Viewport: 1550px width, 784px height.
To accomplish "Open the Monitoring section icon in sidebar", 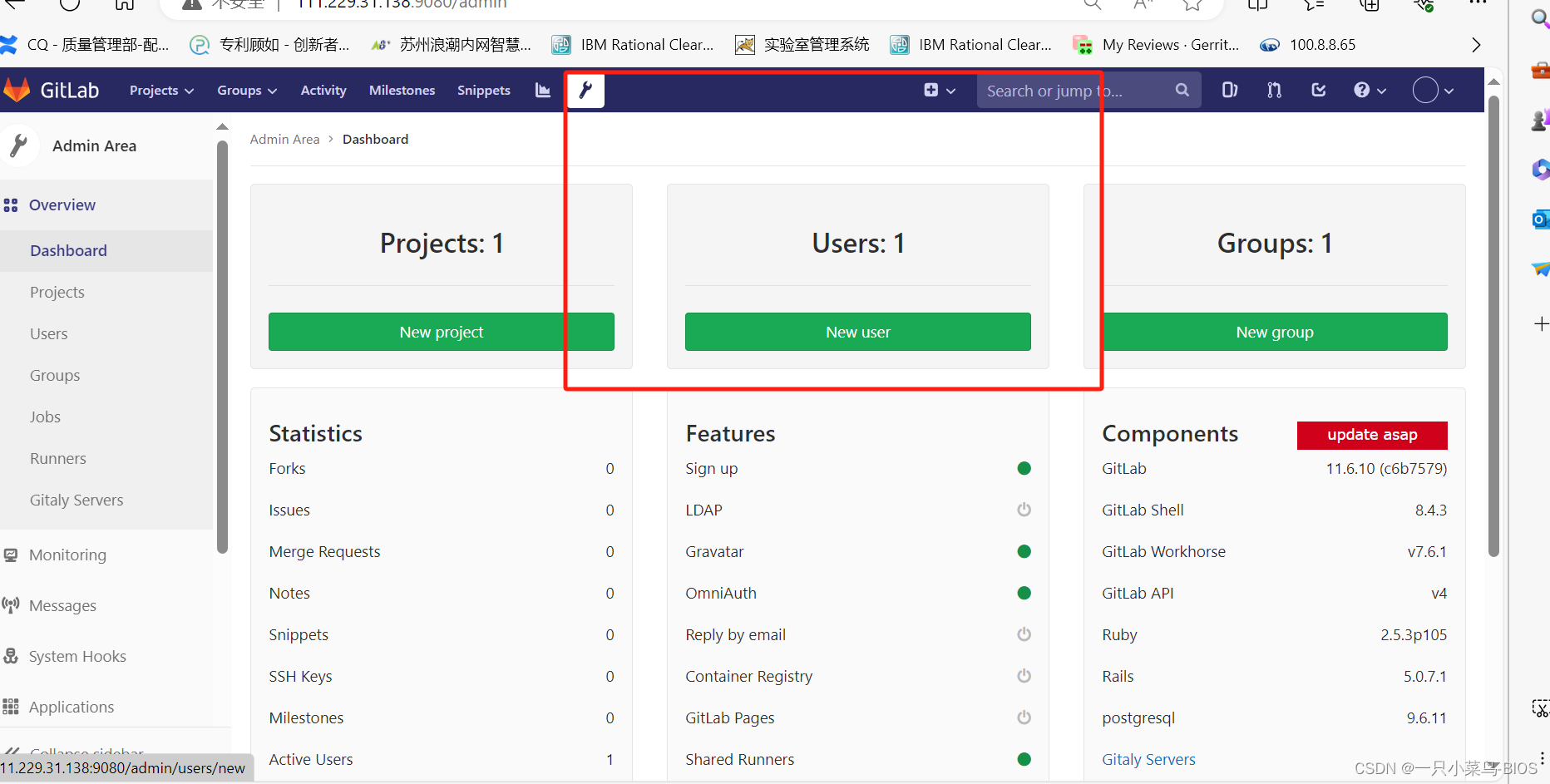I will [11, 555].
